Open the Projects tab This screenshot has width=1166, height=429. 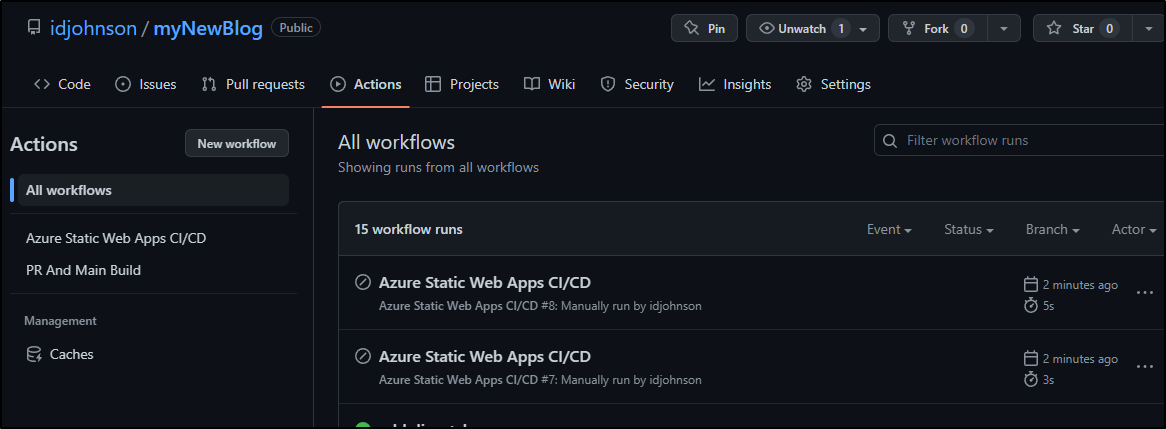pyautogui.click(x=462, y=84)
